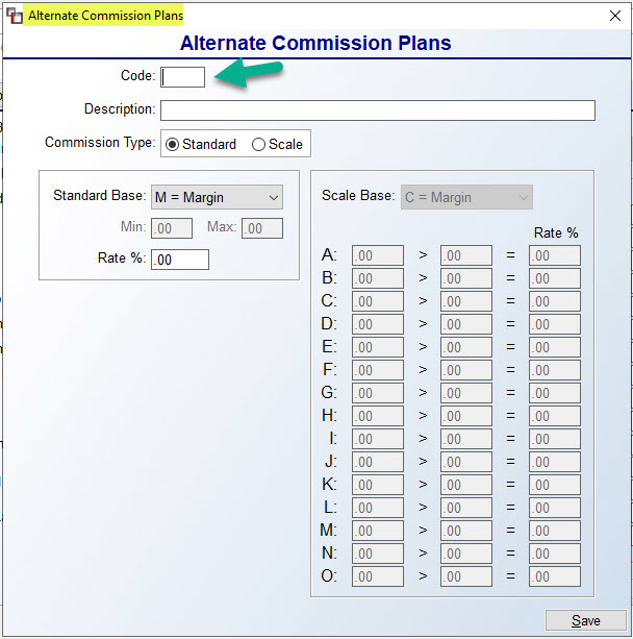This screenshot has height=639, width=633.
Task: Close the Alternate Commission Plans window
Action: [x=615, y=15]
